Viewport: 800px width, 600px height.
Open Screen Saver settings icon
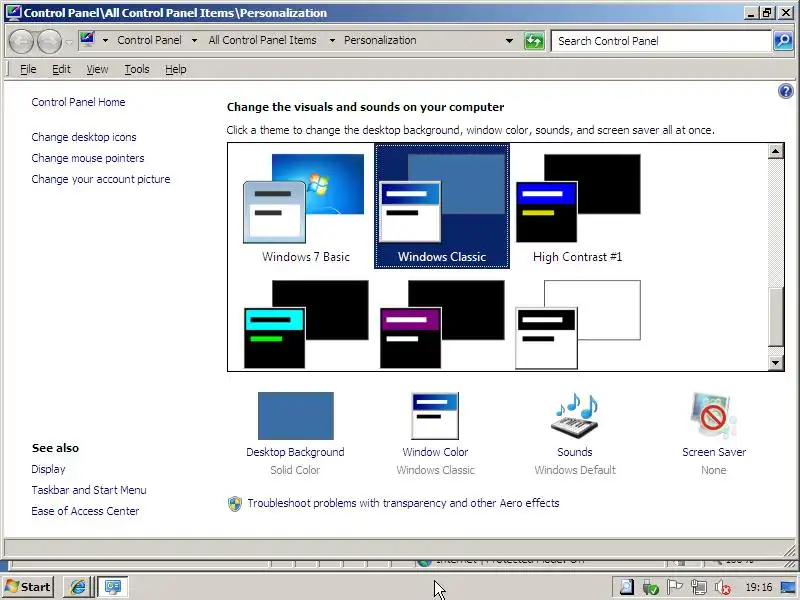pos(714,416)
